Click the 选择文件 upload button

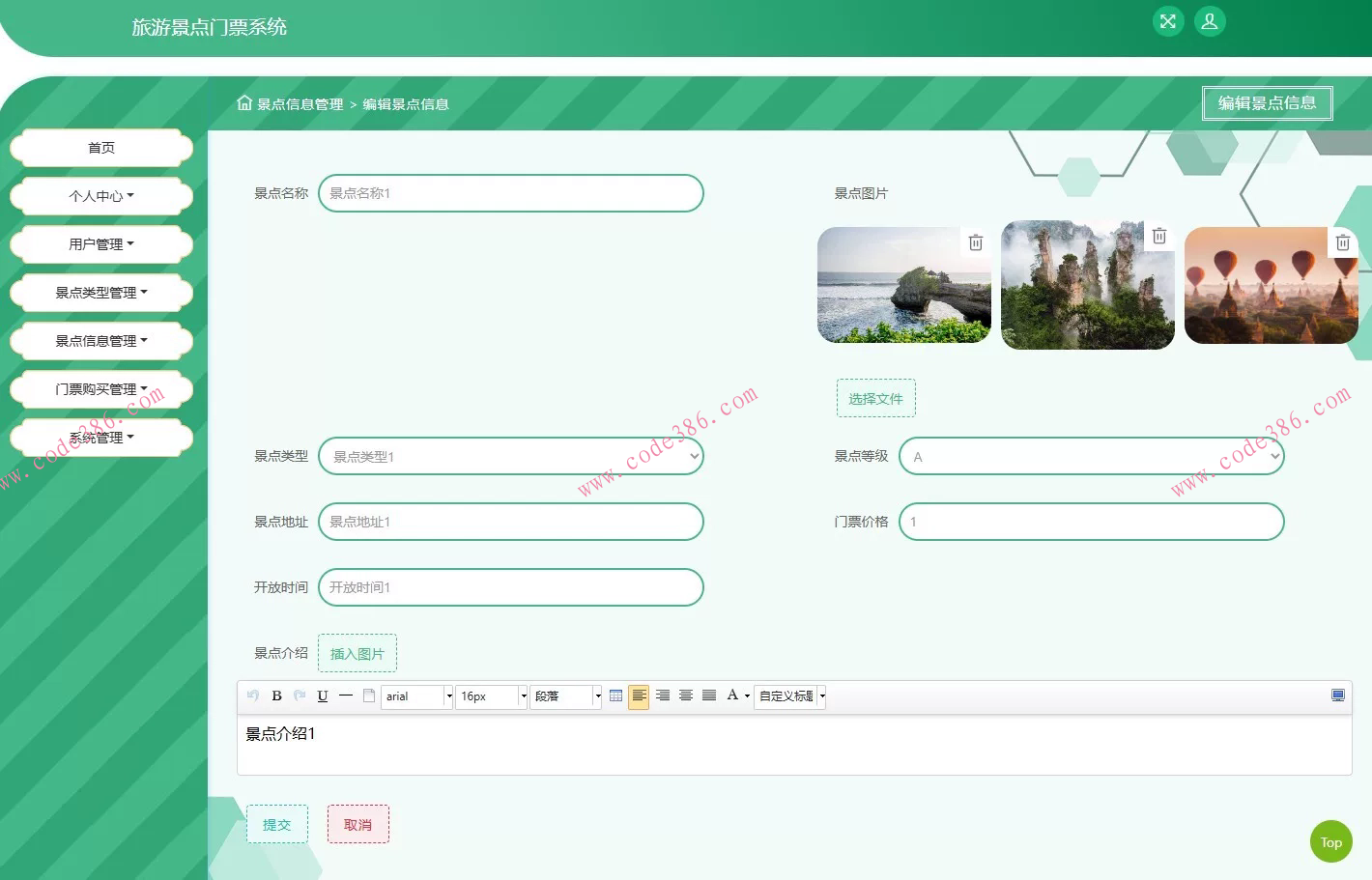875,398
